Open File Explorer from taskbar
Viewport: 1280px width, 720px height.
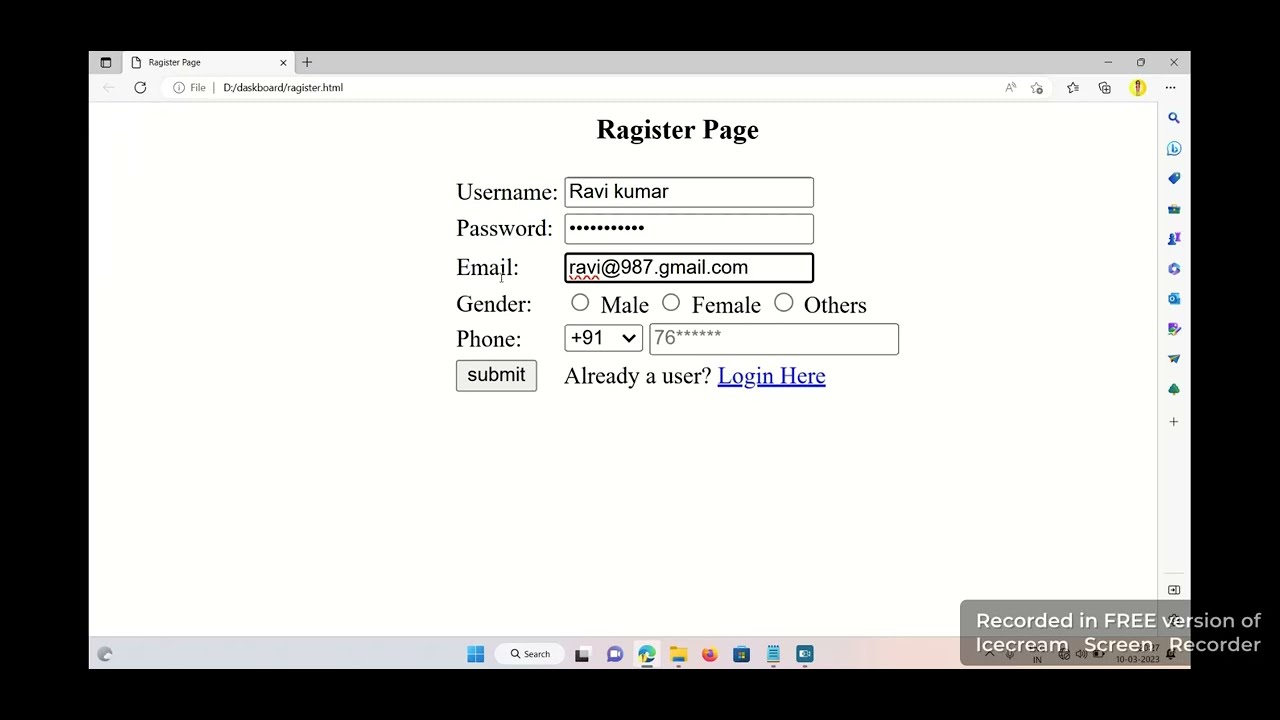pyautogui.click(x=678, y=654)
